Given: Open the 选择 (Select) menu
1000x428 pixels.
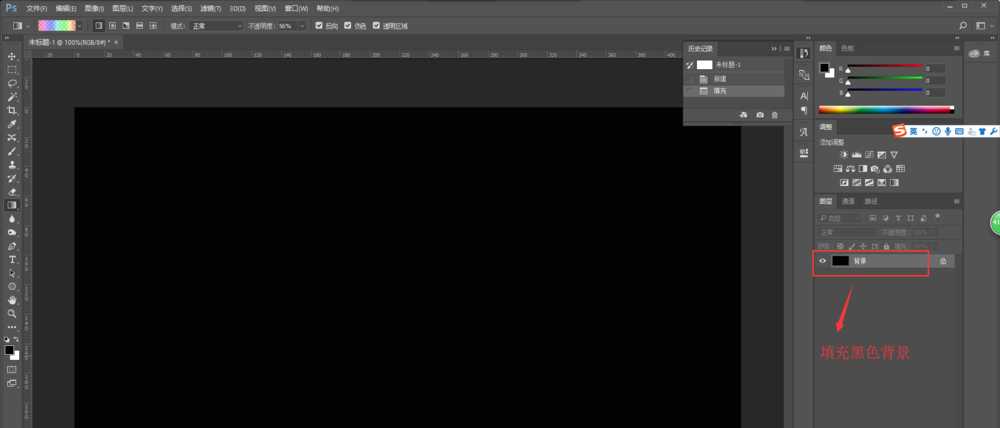Looking at the screenshot, I should coord(181,9).
